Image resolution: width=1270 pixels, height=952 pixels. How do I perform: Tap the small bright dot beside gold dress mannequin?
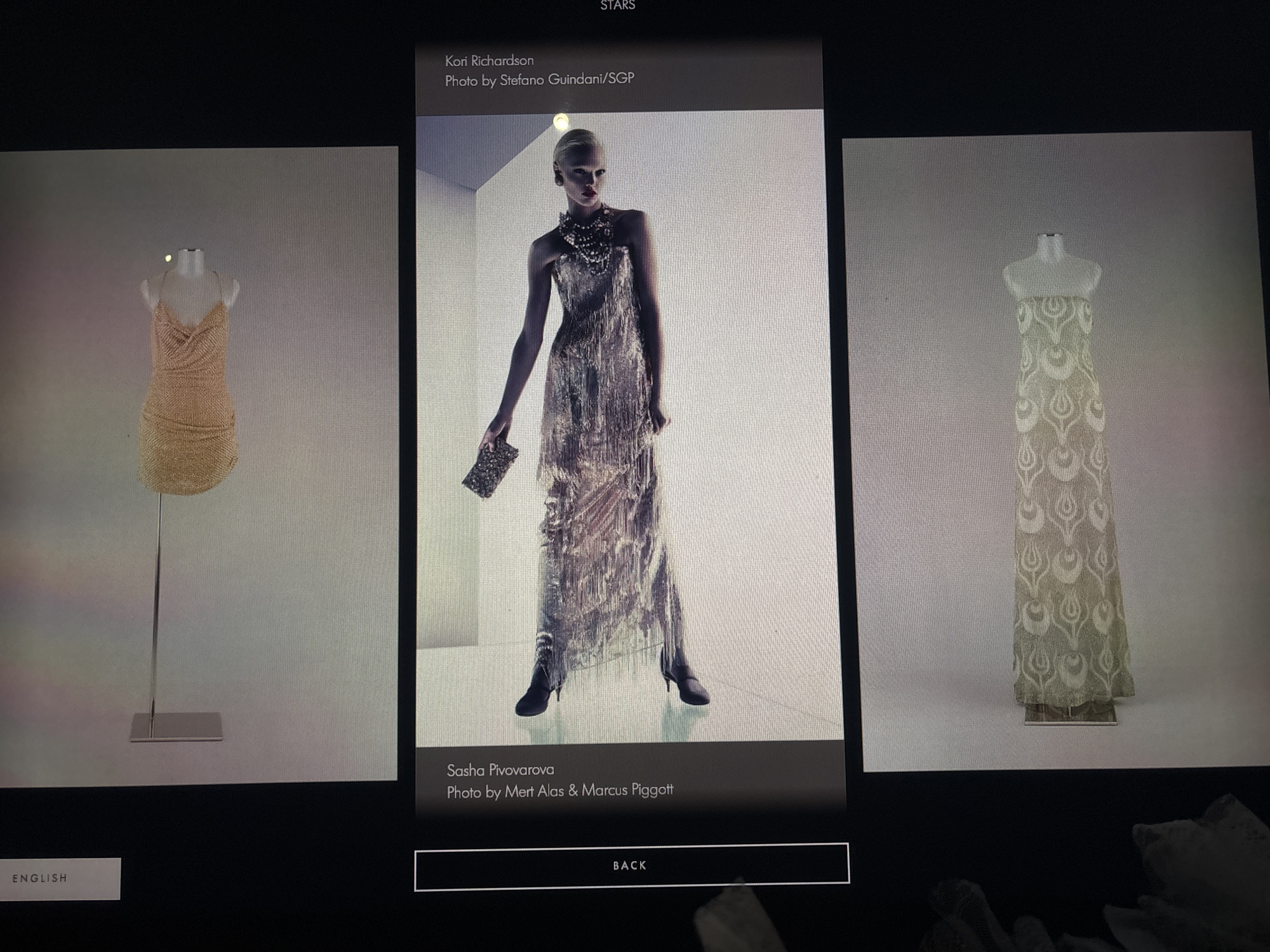click(168, 258)
